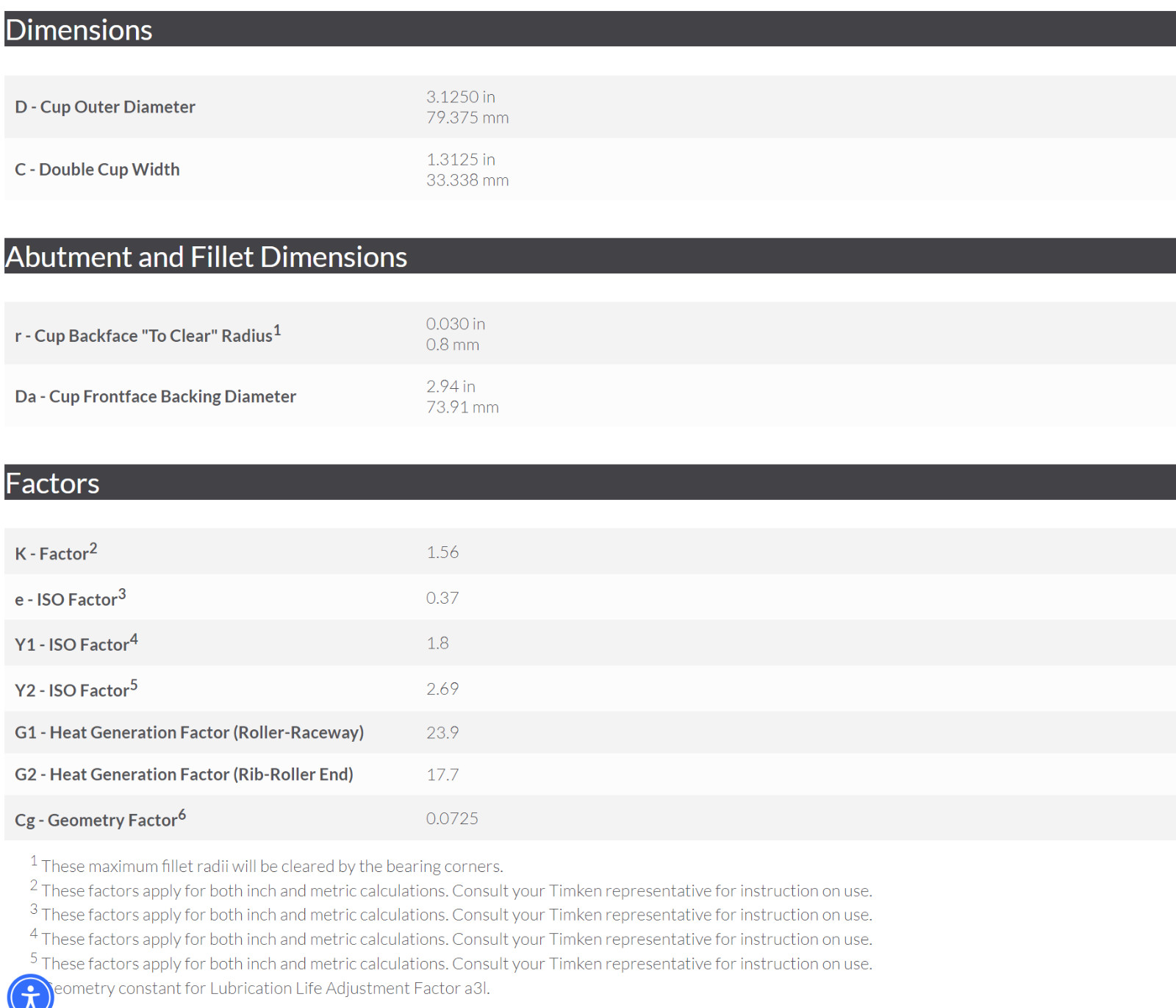
Task: Select the D - Cup Outer Diameter label
Action: pos(105,107)
